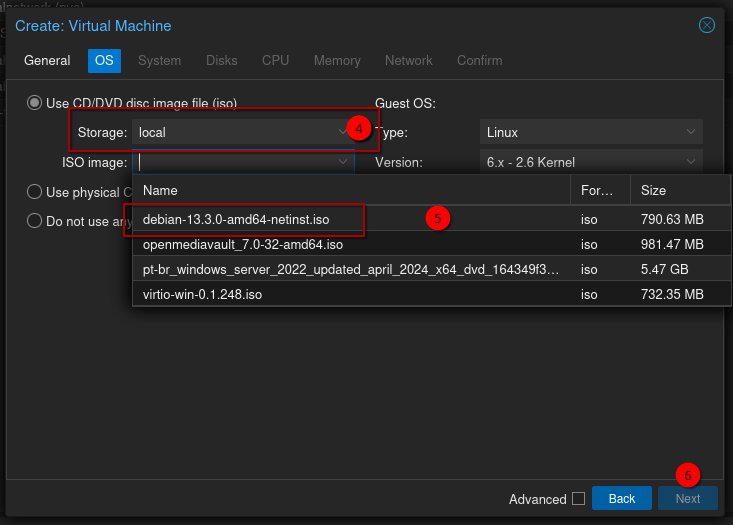This screenshot has width=733, height=525.
Task: Collapse the ISO image dropdown arrow
Action: (343, 162)
